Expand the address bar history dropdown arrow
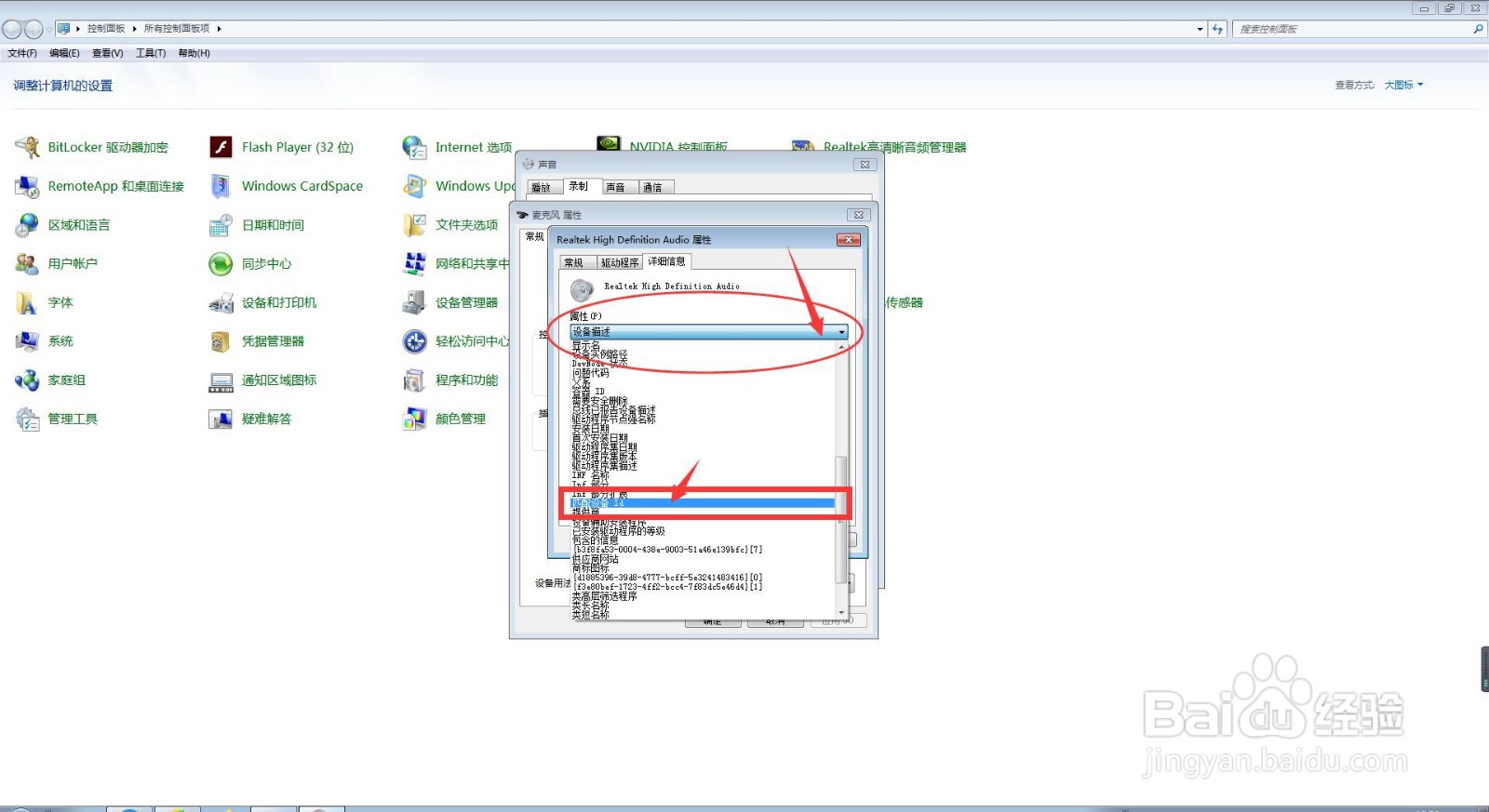Viewport: 1489px width, 812px height. [1200, 29]
